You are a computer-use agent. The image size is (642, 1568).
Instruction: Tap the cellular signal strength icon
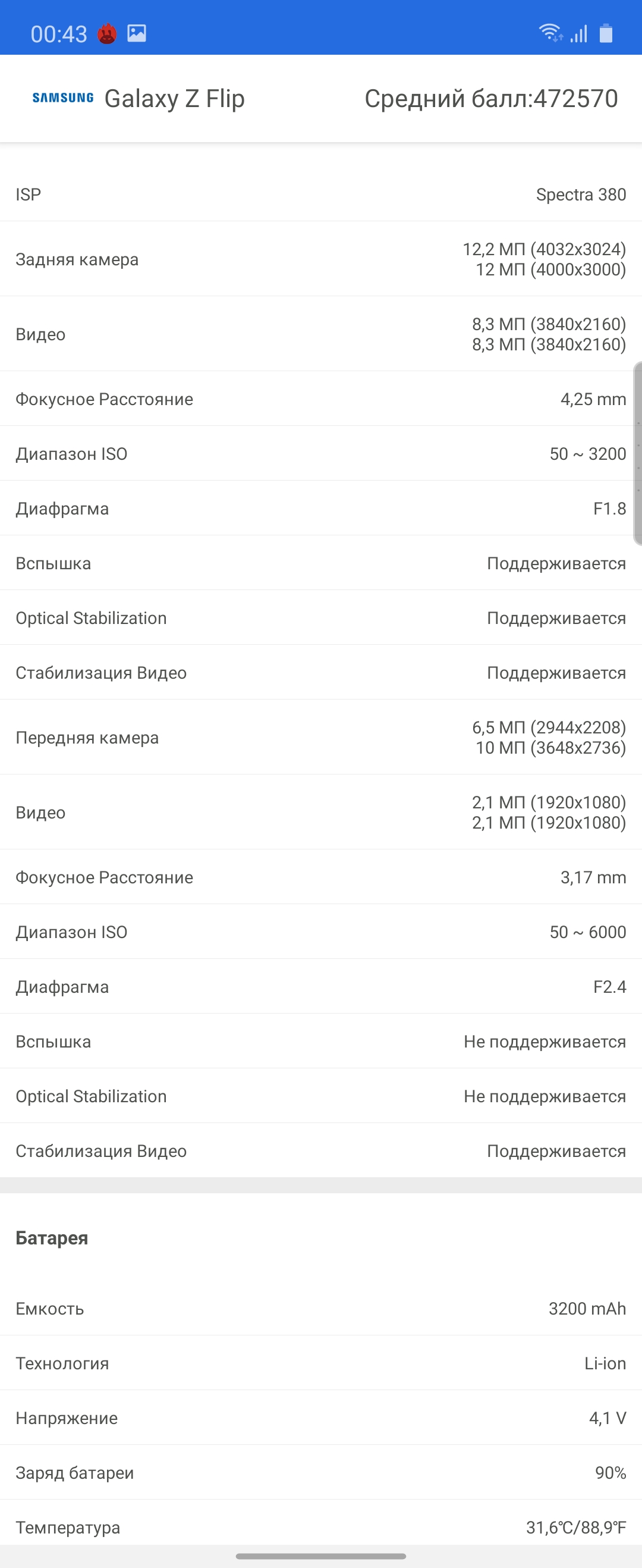579,33
